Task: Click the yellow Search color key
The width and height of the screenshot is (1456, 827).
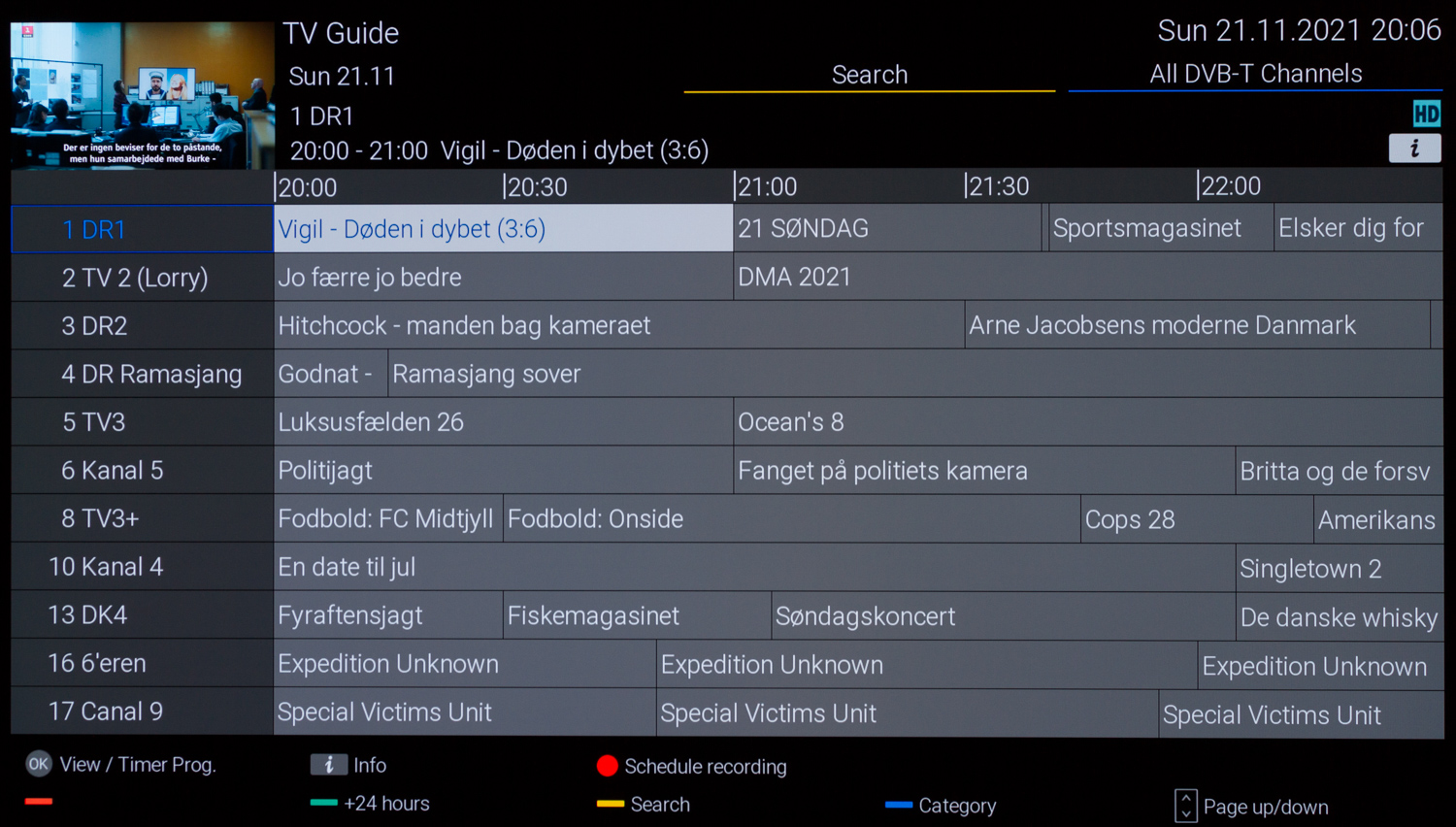Action: coord(611,804)
